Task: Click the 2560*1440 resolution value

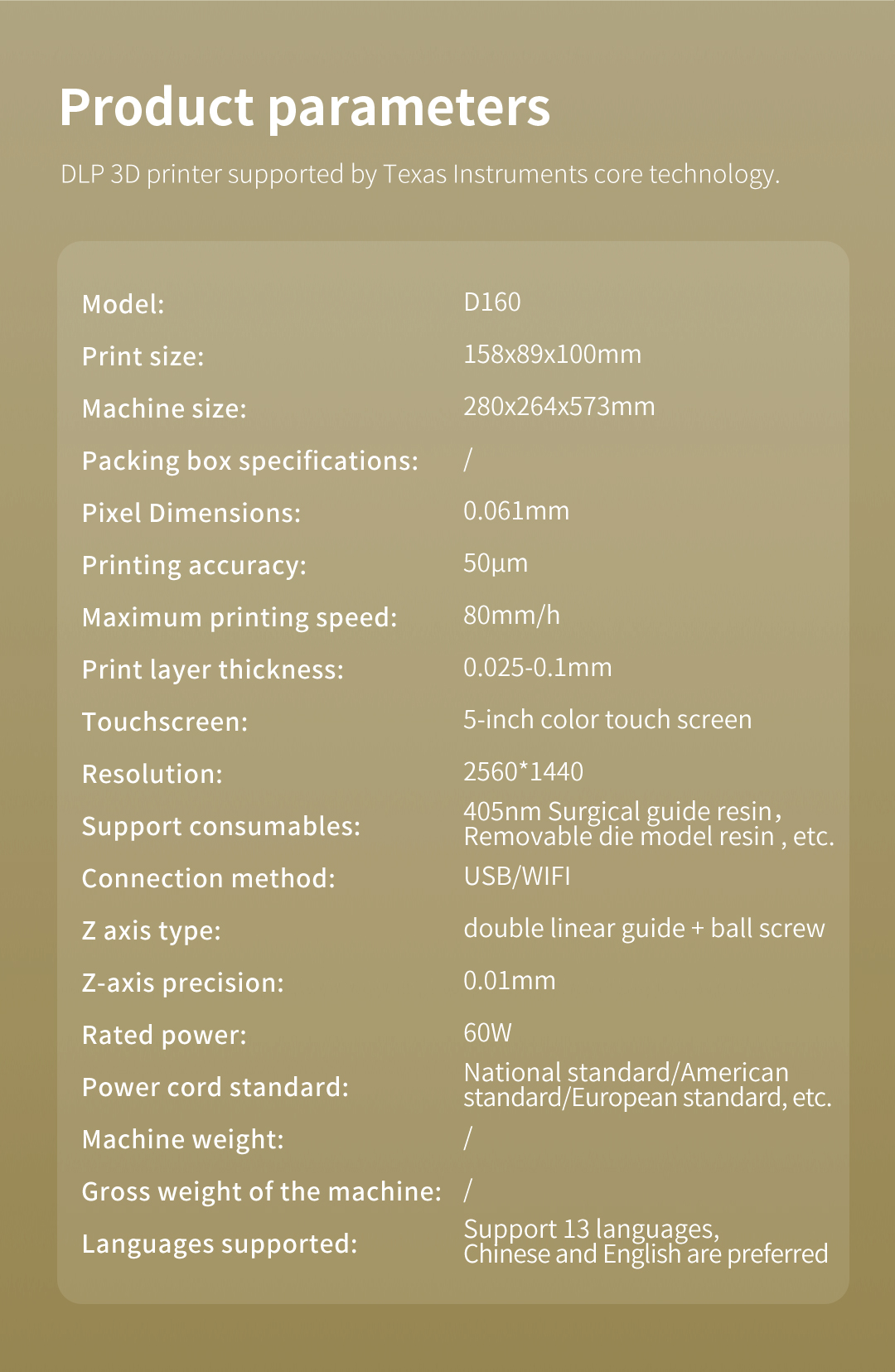Action: tap(523, 772)
